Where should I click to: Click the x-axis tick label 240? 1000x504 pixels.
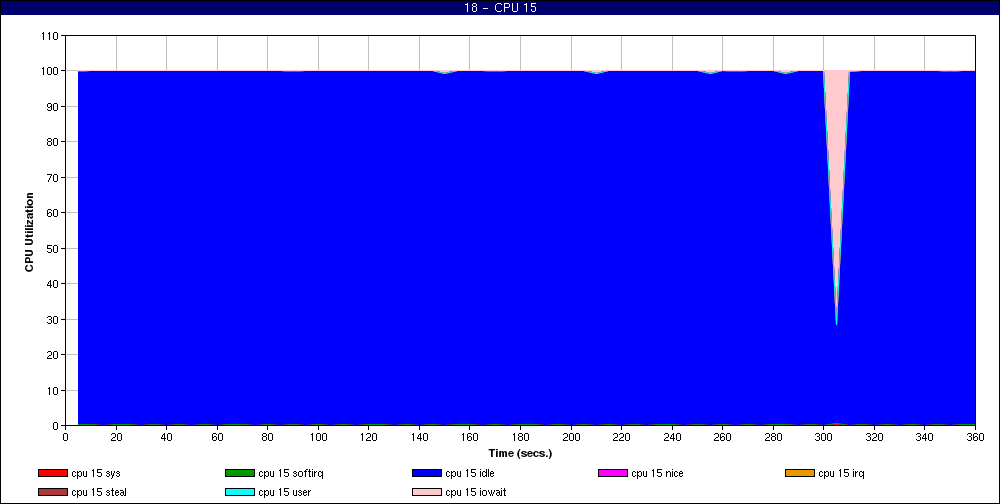[x=672, y=437]
